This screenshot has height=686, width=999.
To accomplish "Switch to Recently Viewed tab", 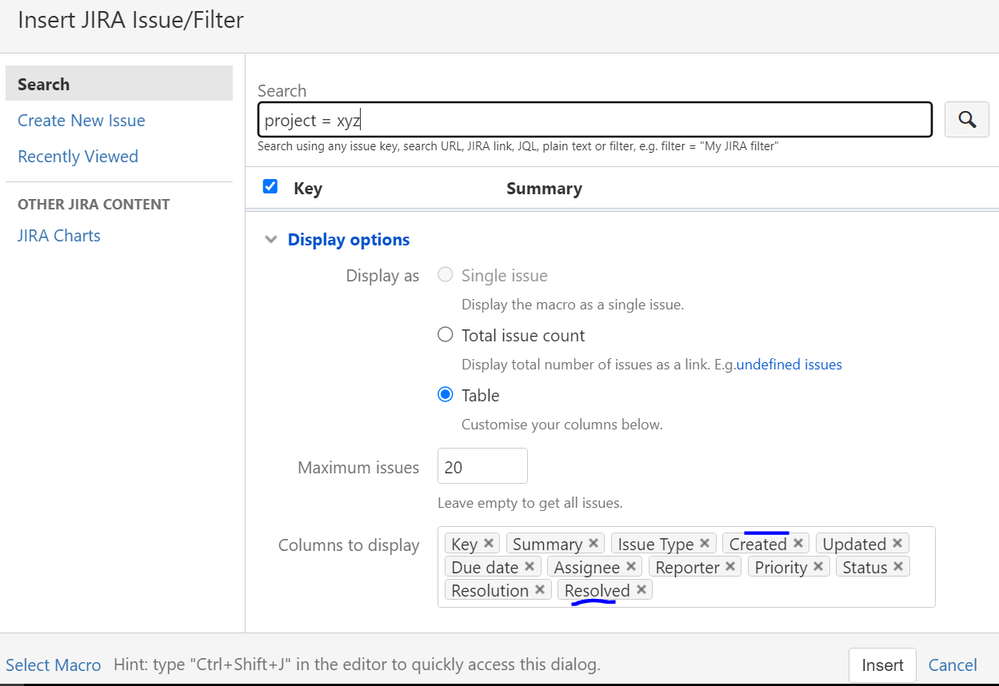I will tap(78, 156).
